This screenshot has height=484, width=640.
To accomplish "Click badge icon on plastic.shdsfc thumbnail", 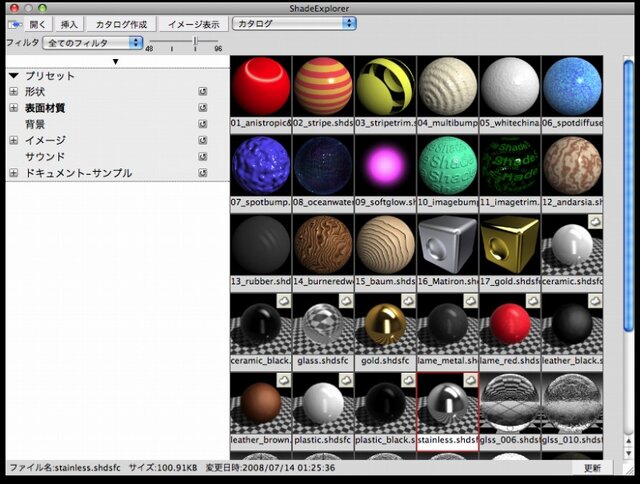I will click(346, 380).
